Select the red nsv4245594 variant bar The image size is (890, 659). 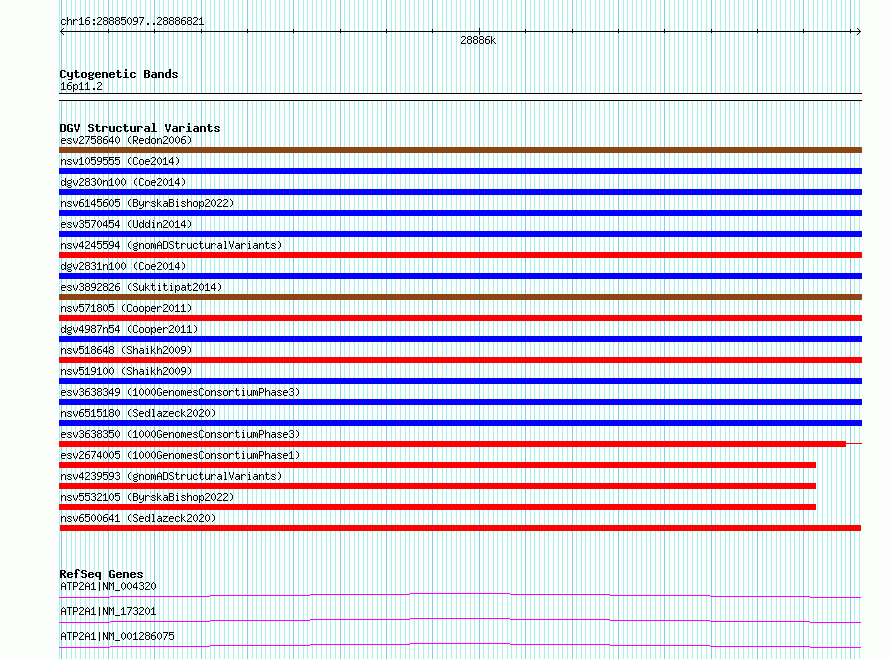[460, 255]
